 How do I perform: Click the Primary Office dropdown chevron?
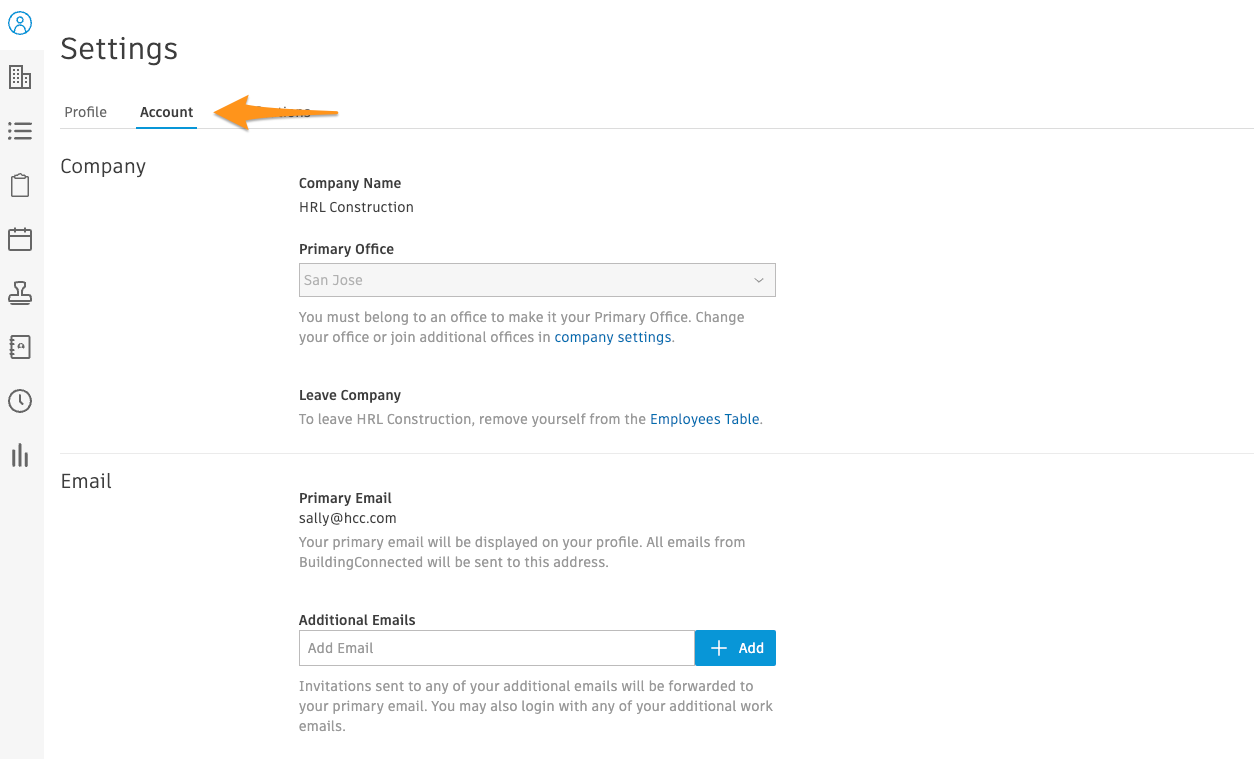760,280
